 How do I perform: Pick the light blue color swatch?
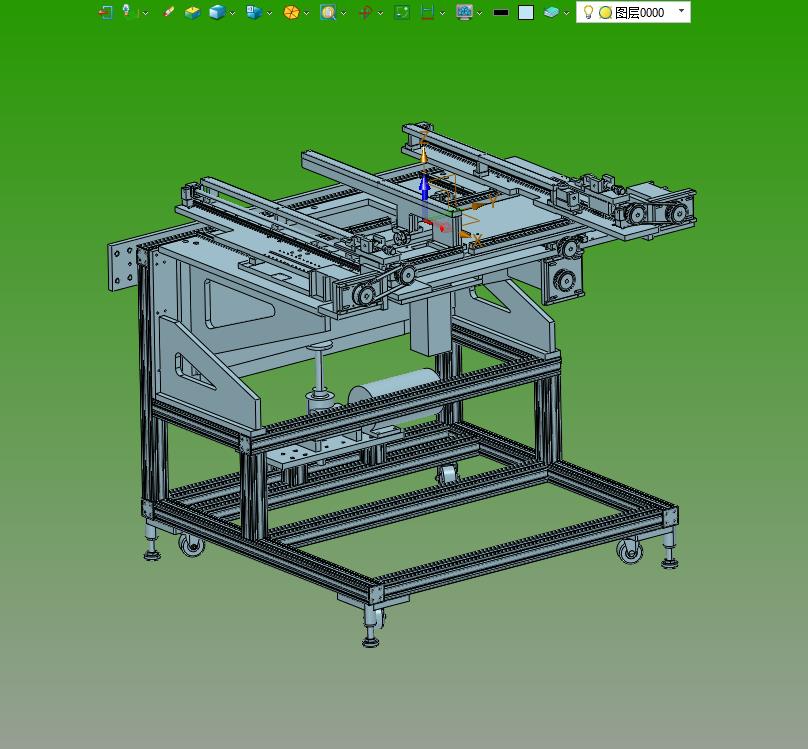click(526, 12)
